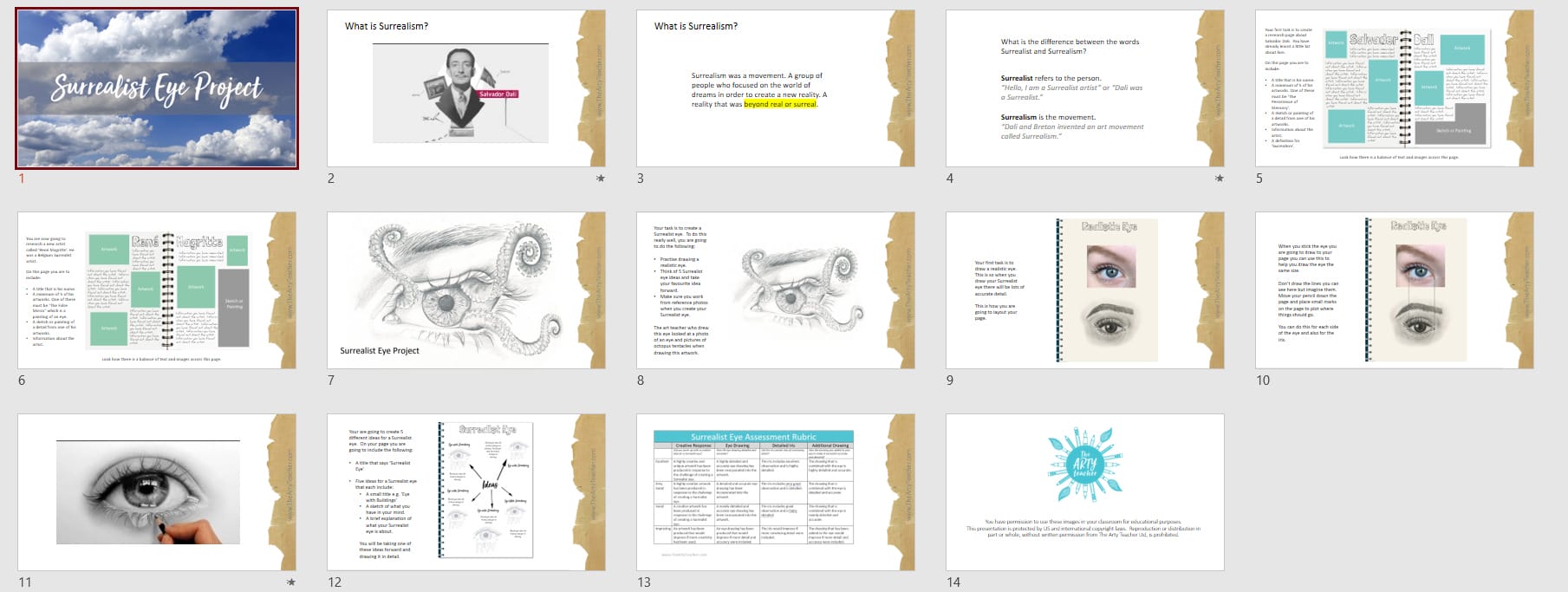Select slide 12 Surrealist Eye ideas mind map
Viewport: 1568px width, 592px height.
(x=465, y=492)
